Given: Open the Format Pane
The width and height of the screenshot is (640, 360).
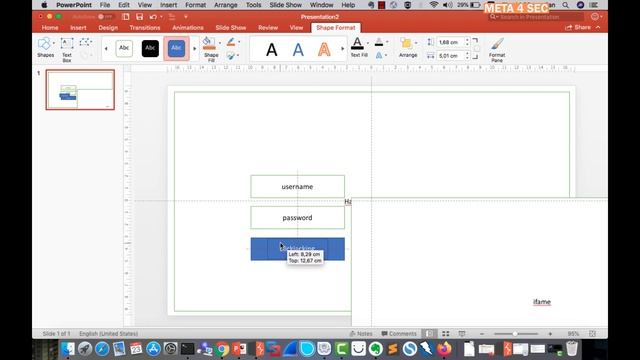Looking at the screenshot, I should click(x=497, y=49).
